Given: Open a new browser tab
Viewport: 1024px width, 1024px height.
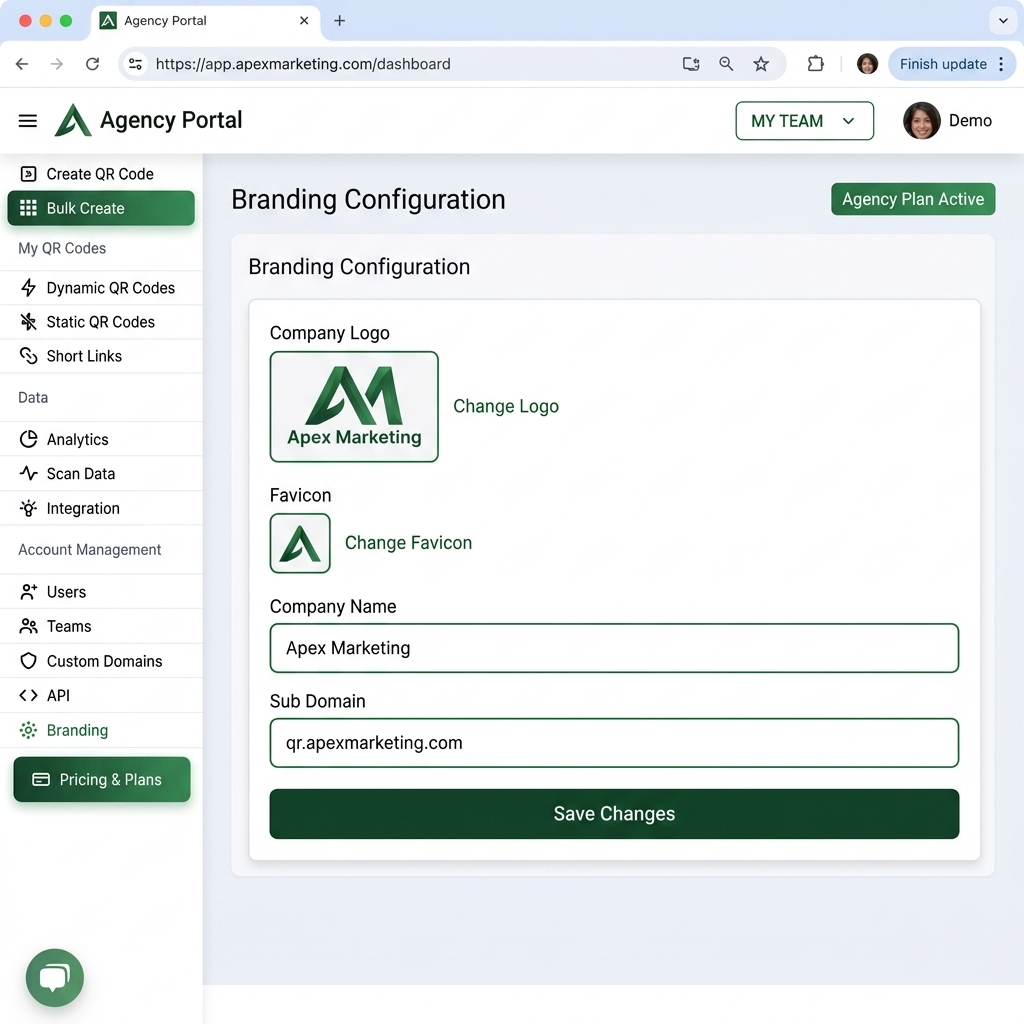Looking at the screenshot, I should pos(340,21).
